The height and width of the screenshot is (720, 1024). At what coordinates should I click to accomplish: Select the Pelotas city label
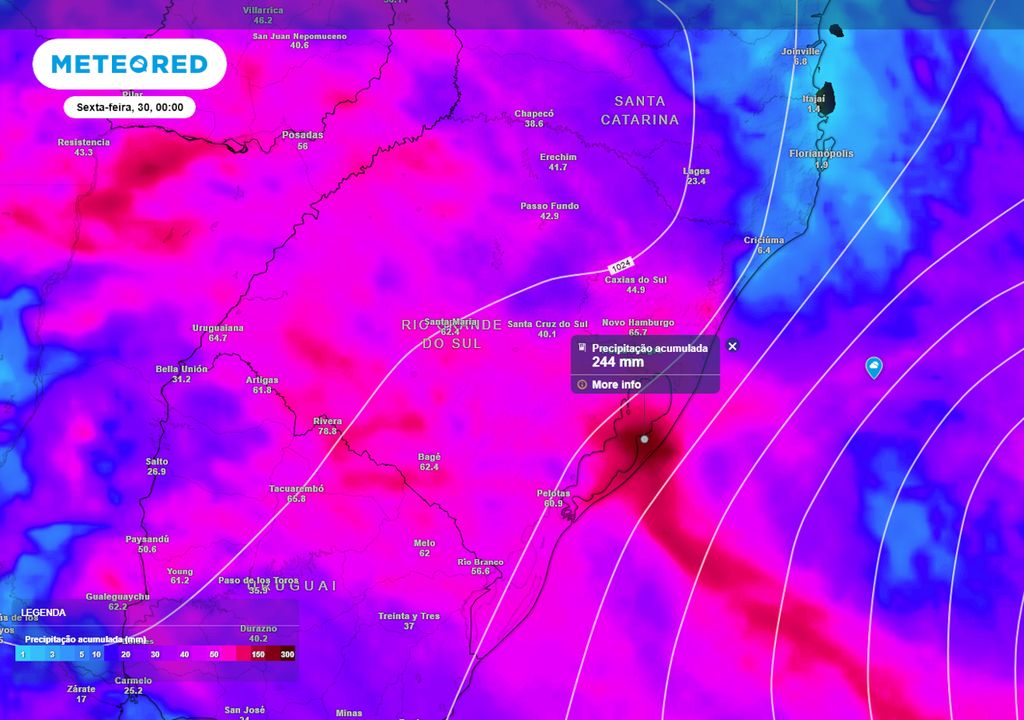click(553, 494)
